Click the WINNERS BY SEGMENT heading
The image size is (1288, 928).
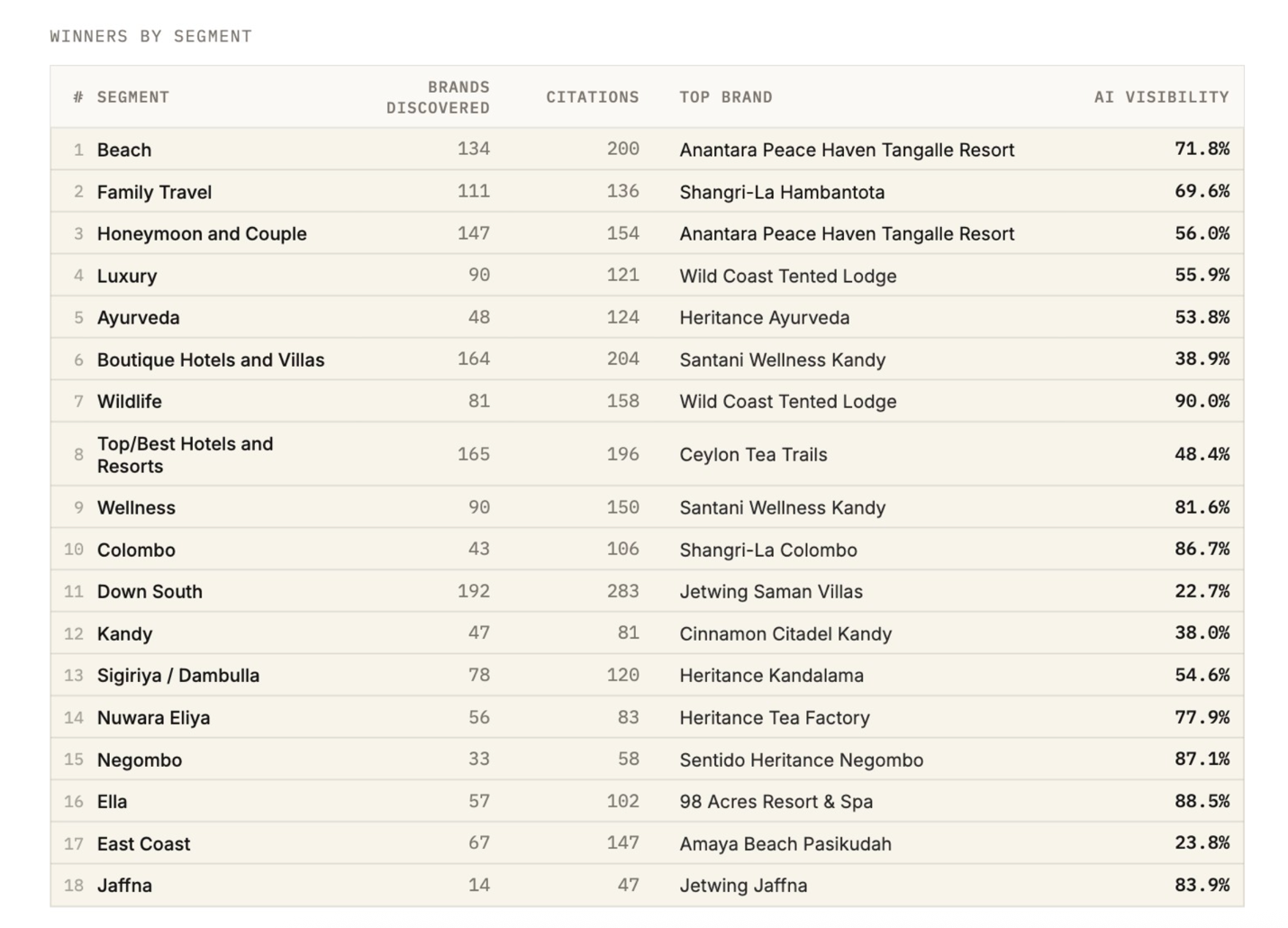click(150, 37)
